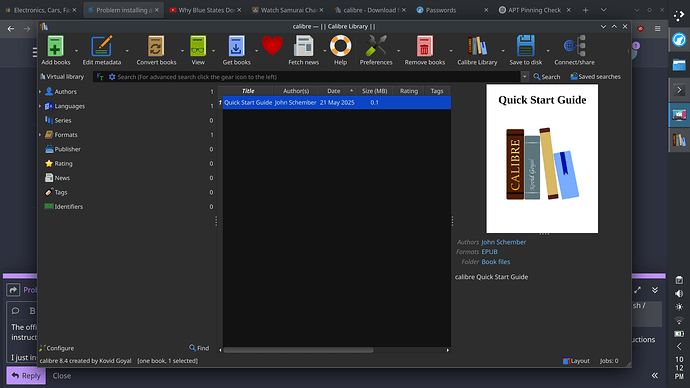Expand the Languages tree category
This screenshot has width=690, height=388.
pos(40,106)
